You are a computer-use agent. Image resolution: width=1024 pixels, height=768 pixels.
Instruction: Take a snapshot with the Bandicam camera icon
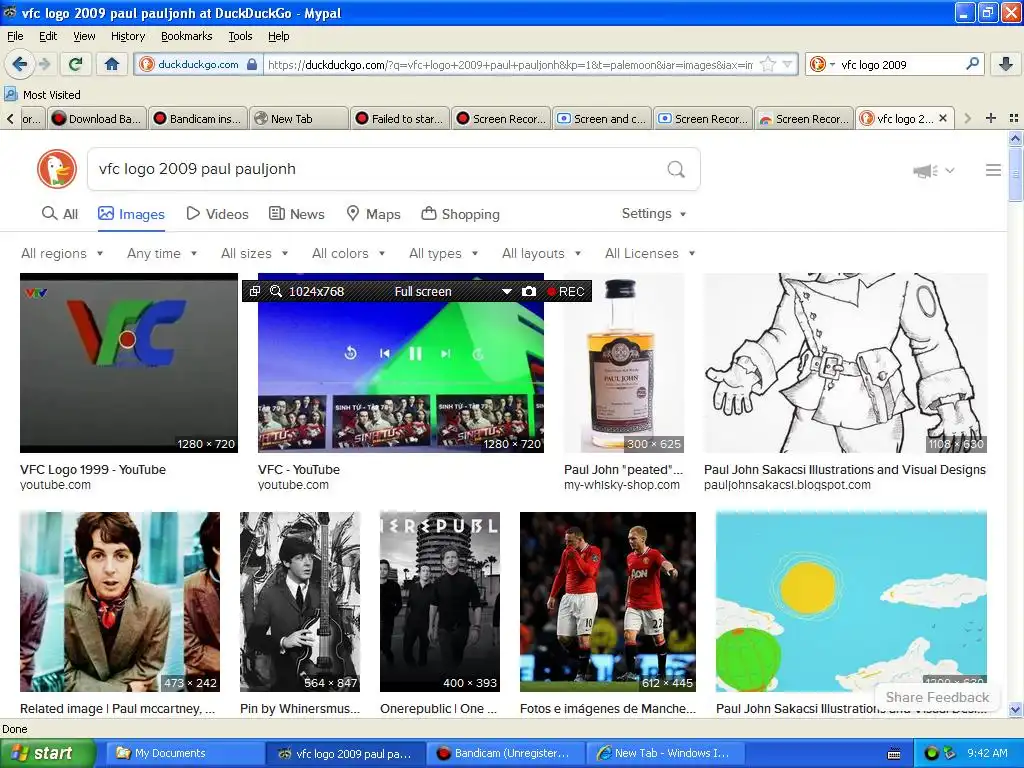pos(528,291)
